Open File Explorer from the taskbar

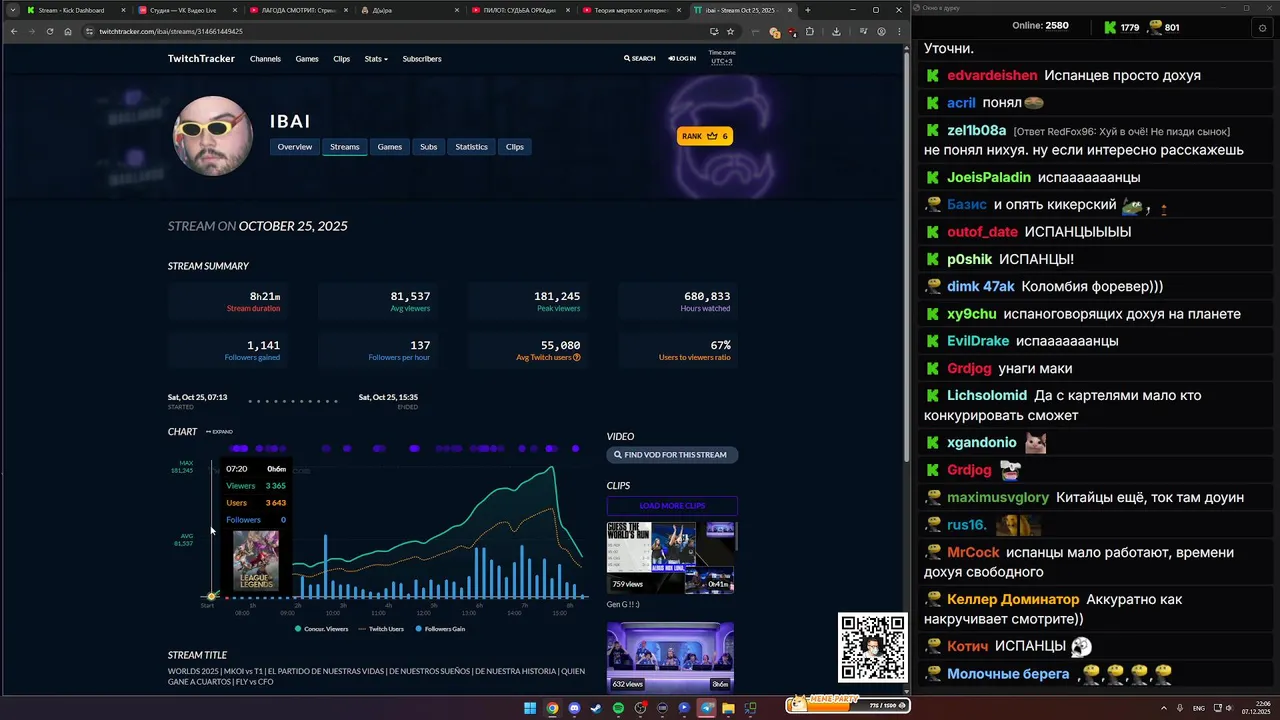[x=728, y=708]
